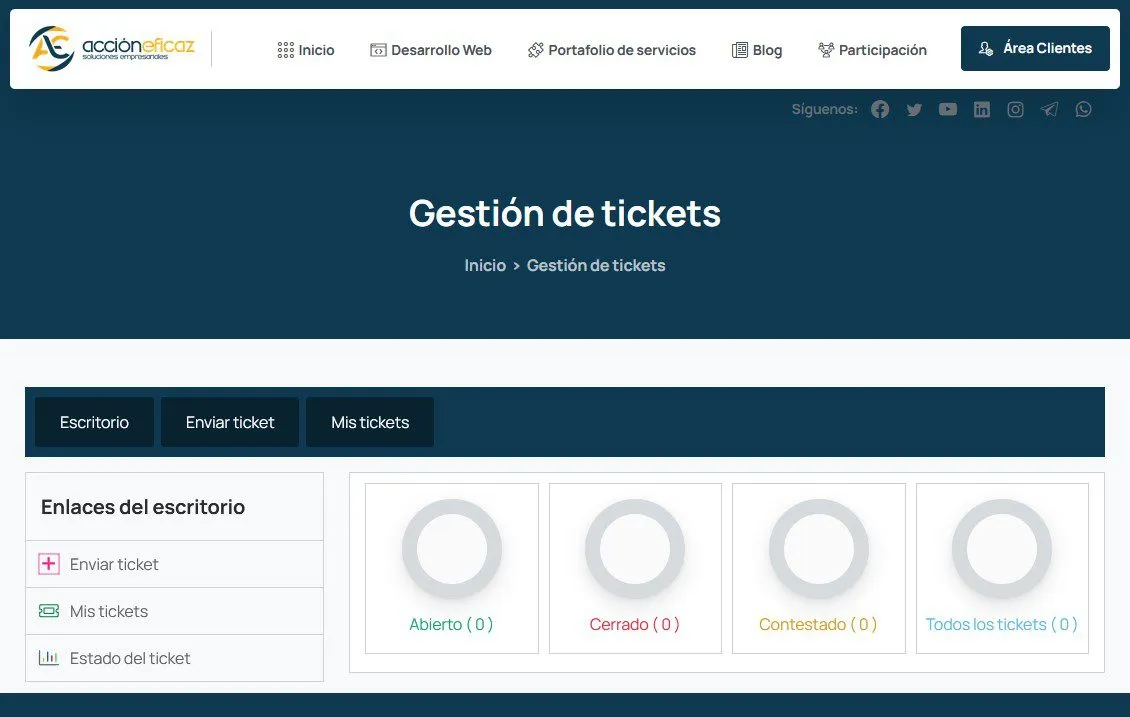The width and height of the screenshot is (1130, 717).
Task: Click the Área Clientes button
Action: click(x=1035, y=48)
